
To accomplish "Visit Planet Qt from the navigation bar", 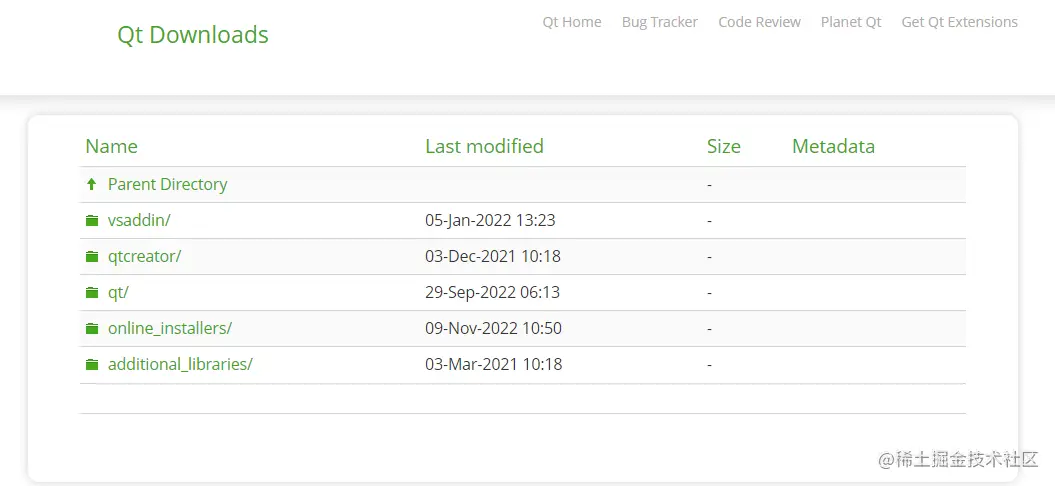I will coord(851,22).
